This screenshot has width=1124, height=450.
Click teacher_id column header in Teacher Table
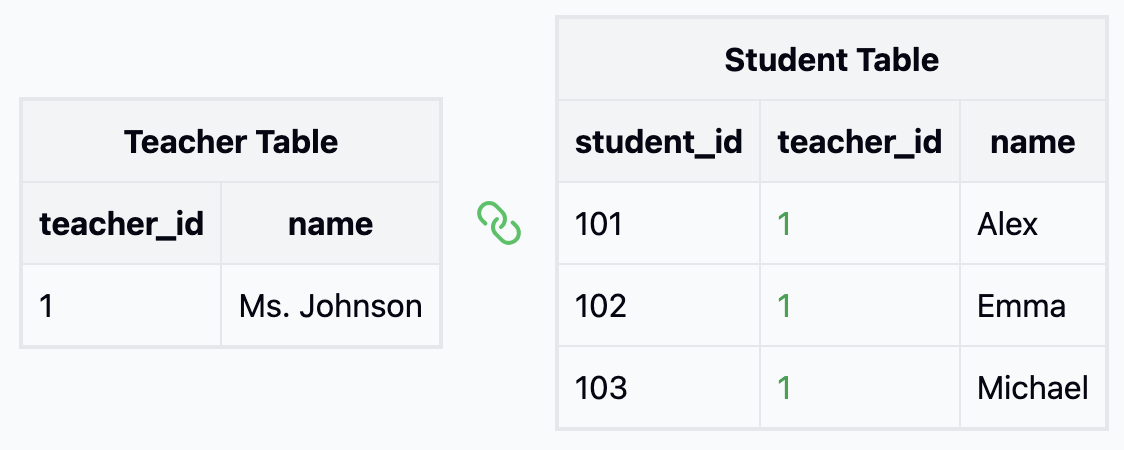(x=122, y=224)
